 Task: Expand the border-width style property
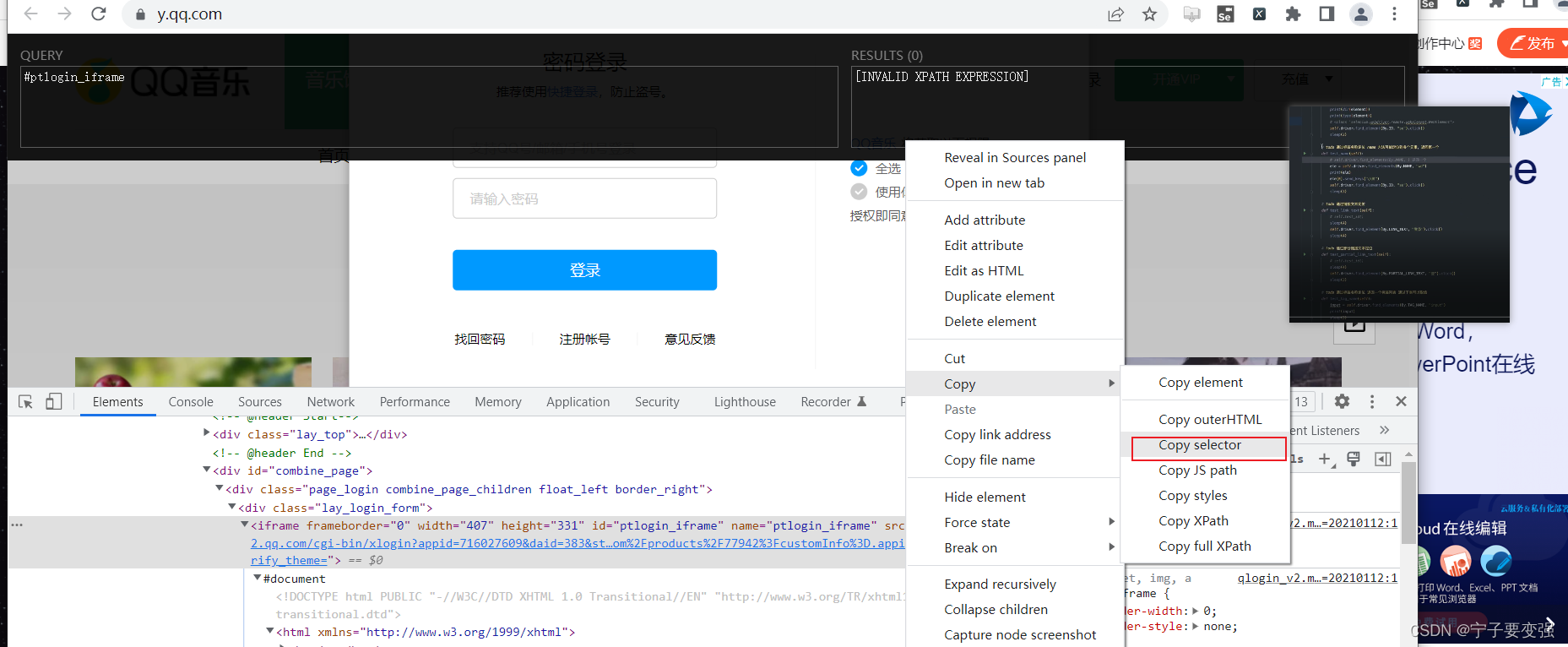coord(1195,611)
